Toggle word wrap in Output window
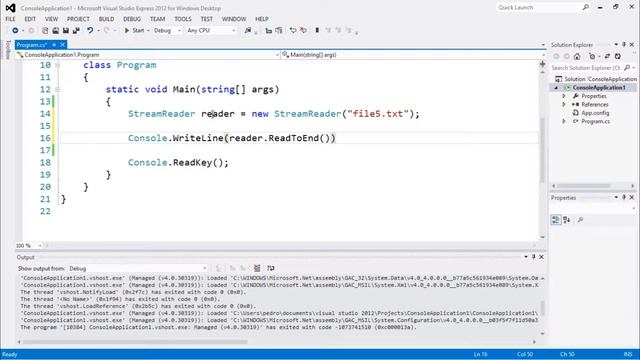Screen dimensions: 640x360 point(271,268)
